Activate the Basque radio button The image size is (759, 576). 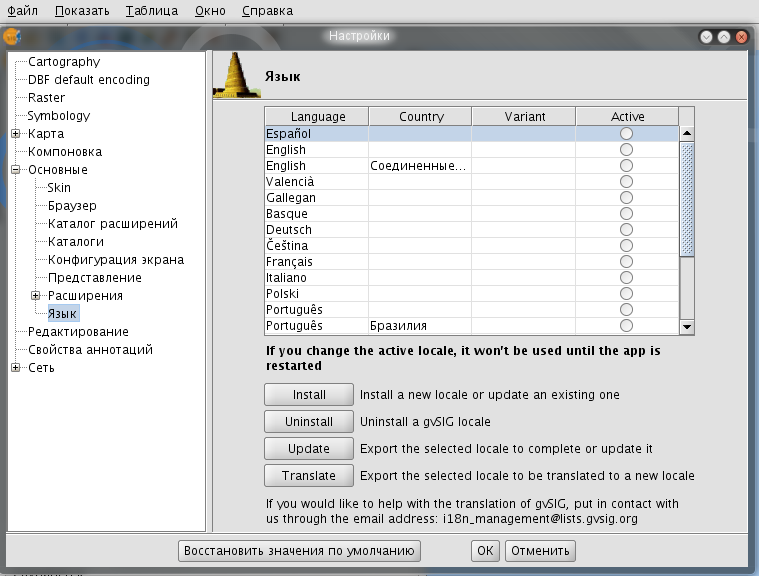(x=626, y=213)
